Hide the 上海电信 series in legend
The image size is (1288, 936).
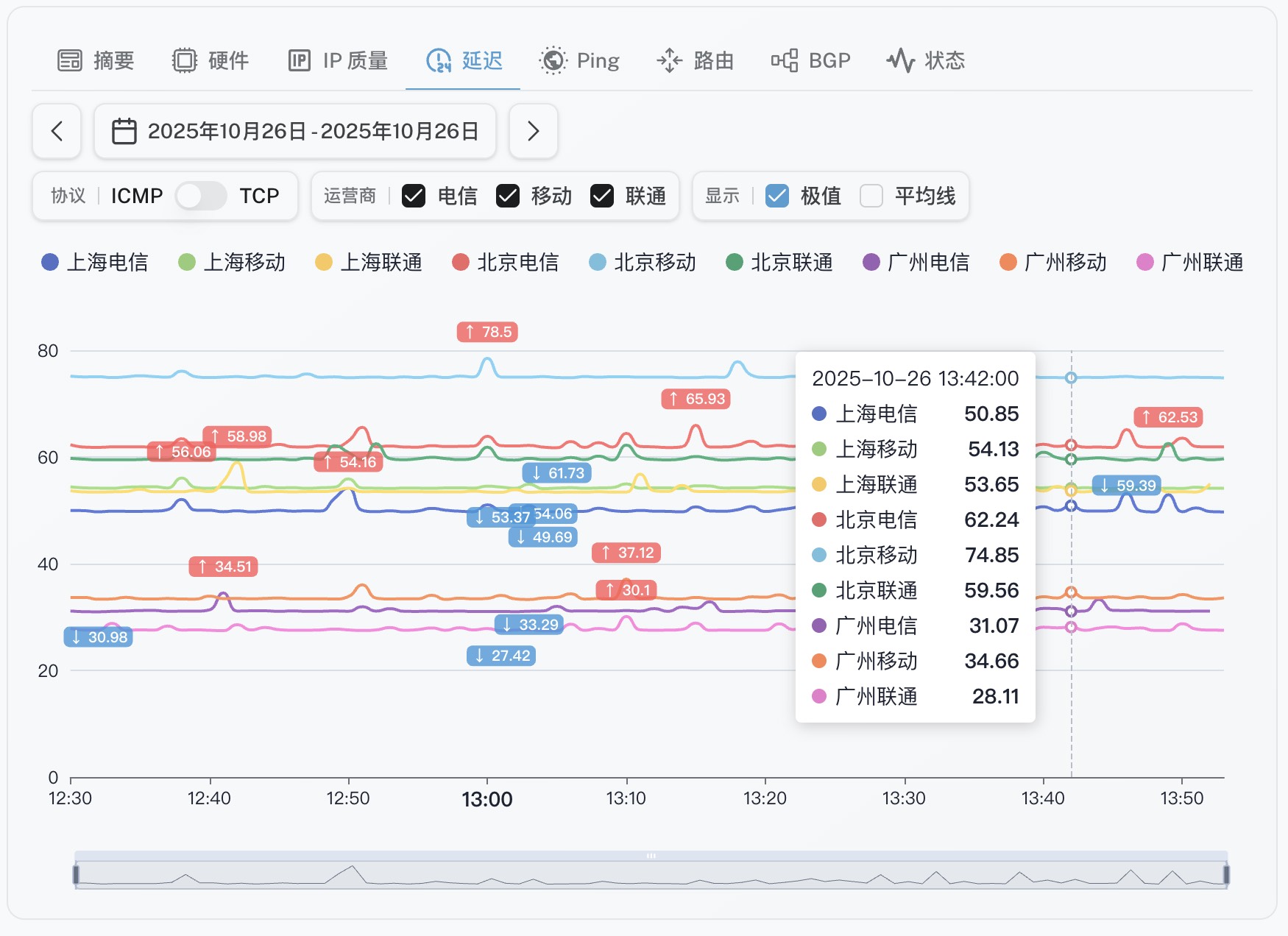point(95,263)
